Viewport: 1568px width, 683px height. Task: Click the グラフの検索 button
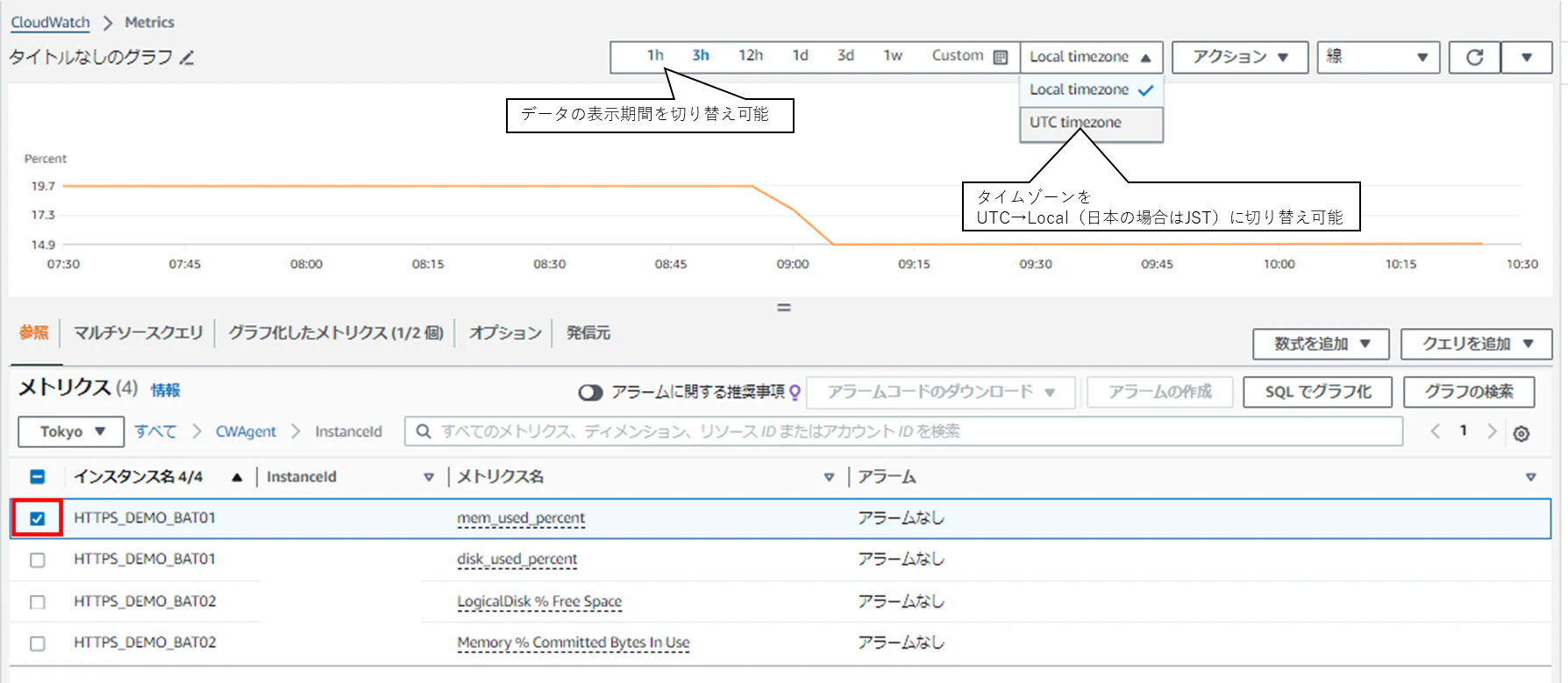(x=1469, y=392)
